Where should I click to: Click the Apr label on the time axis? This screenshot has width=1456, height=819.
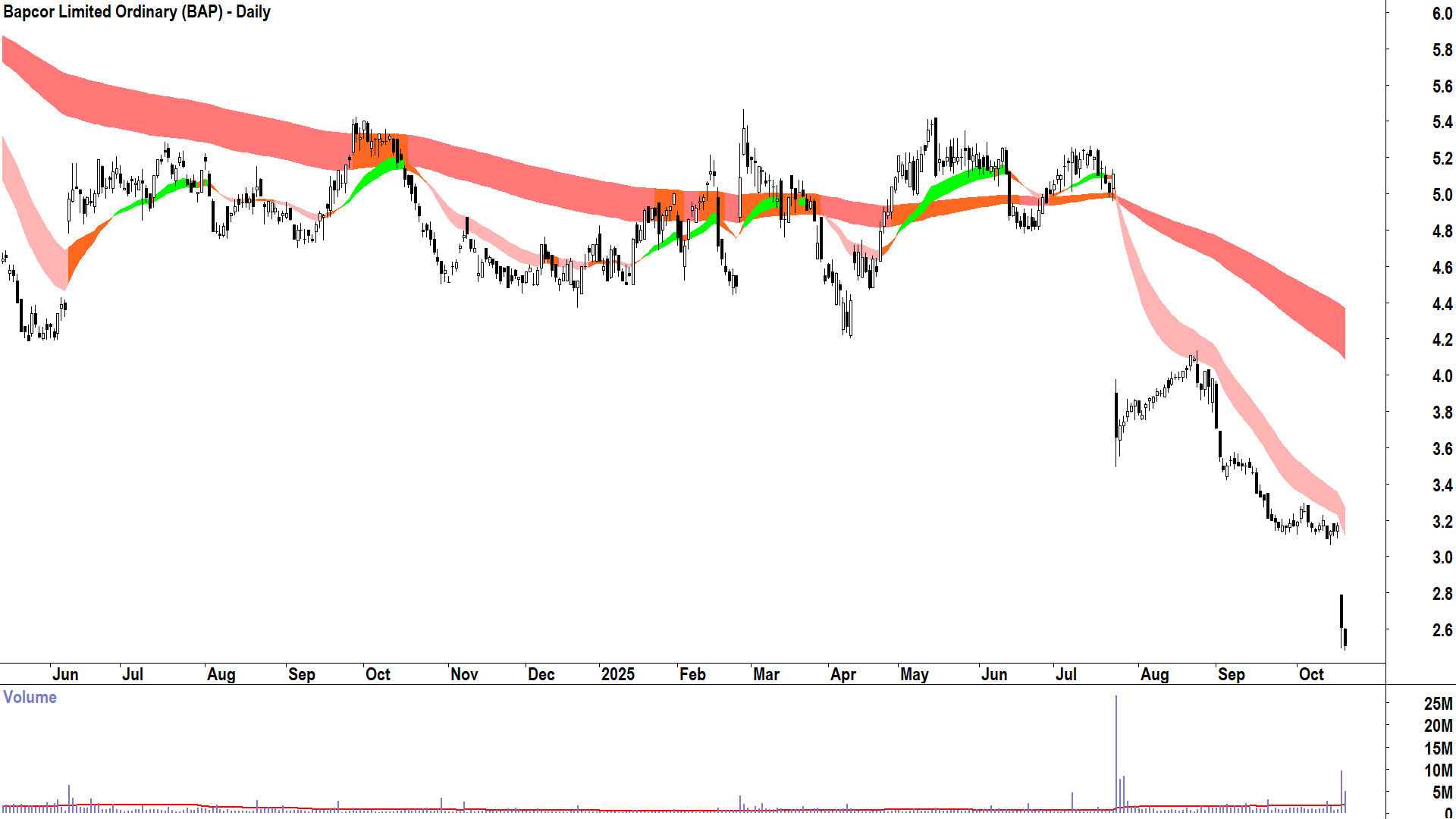843,674
